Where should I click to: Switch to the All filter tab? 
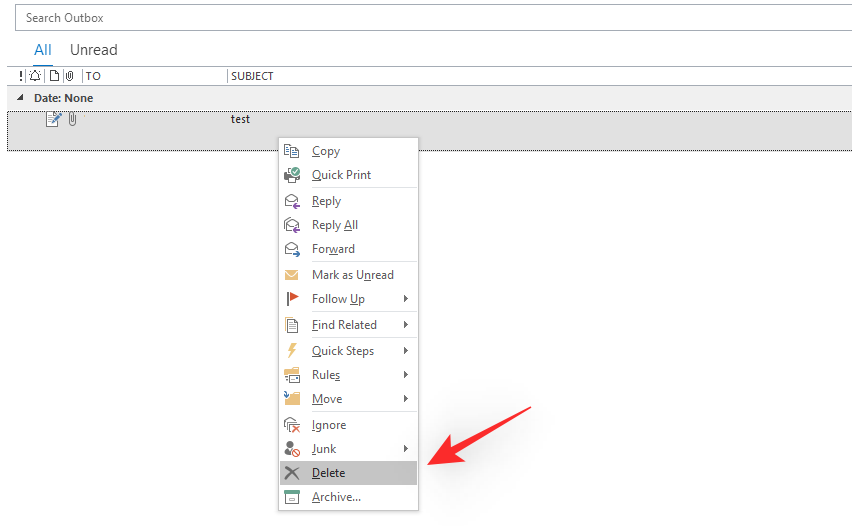point(43,50)
